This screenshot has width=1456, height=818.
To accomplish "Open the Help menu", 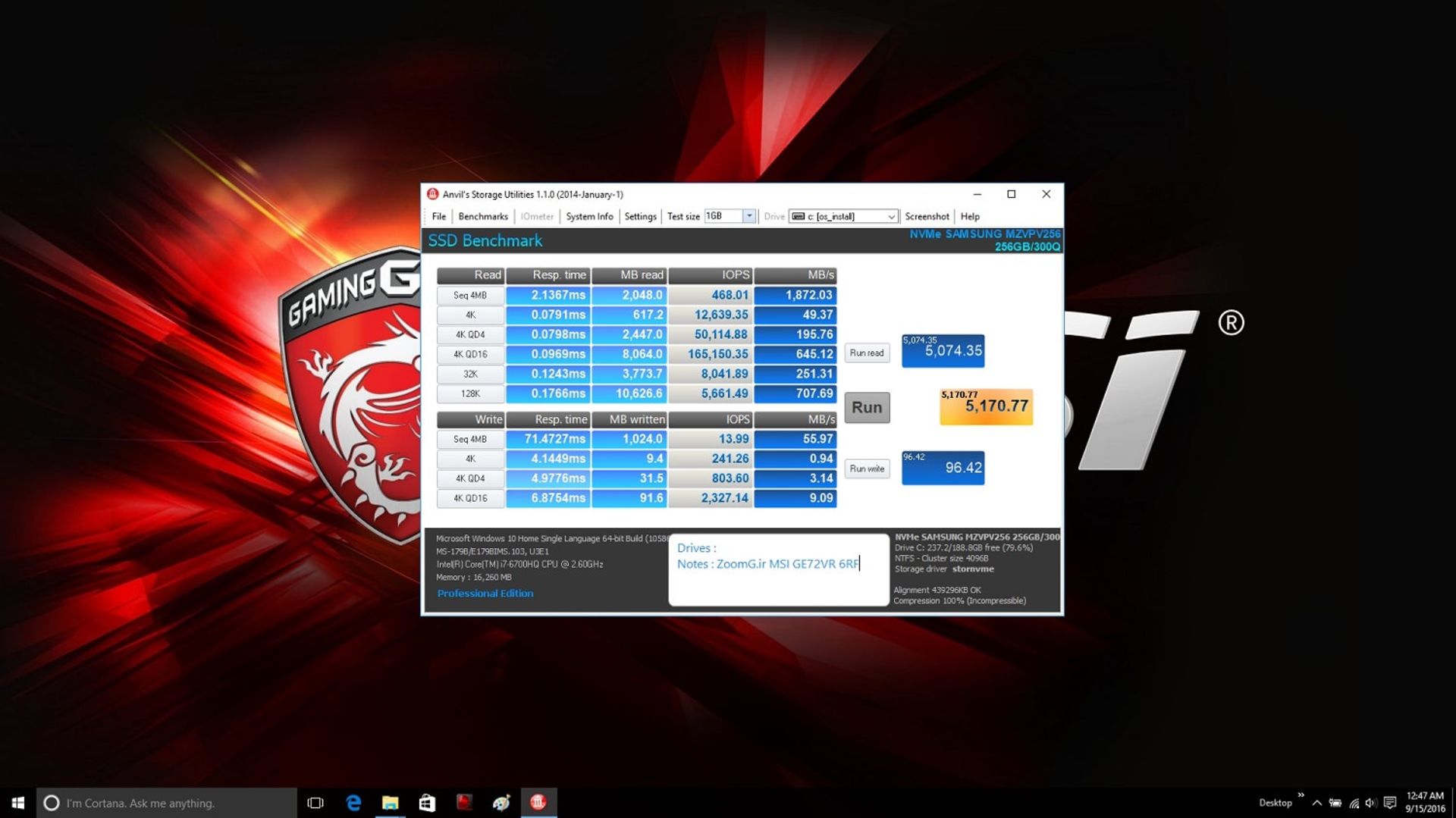I will (x=970, y=217).
